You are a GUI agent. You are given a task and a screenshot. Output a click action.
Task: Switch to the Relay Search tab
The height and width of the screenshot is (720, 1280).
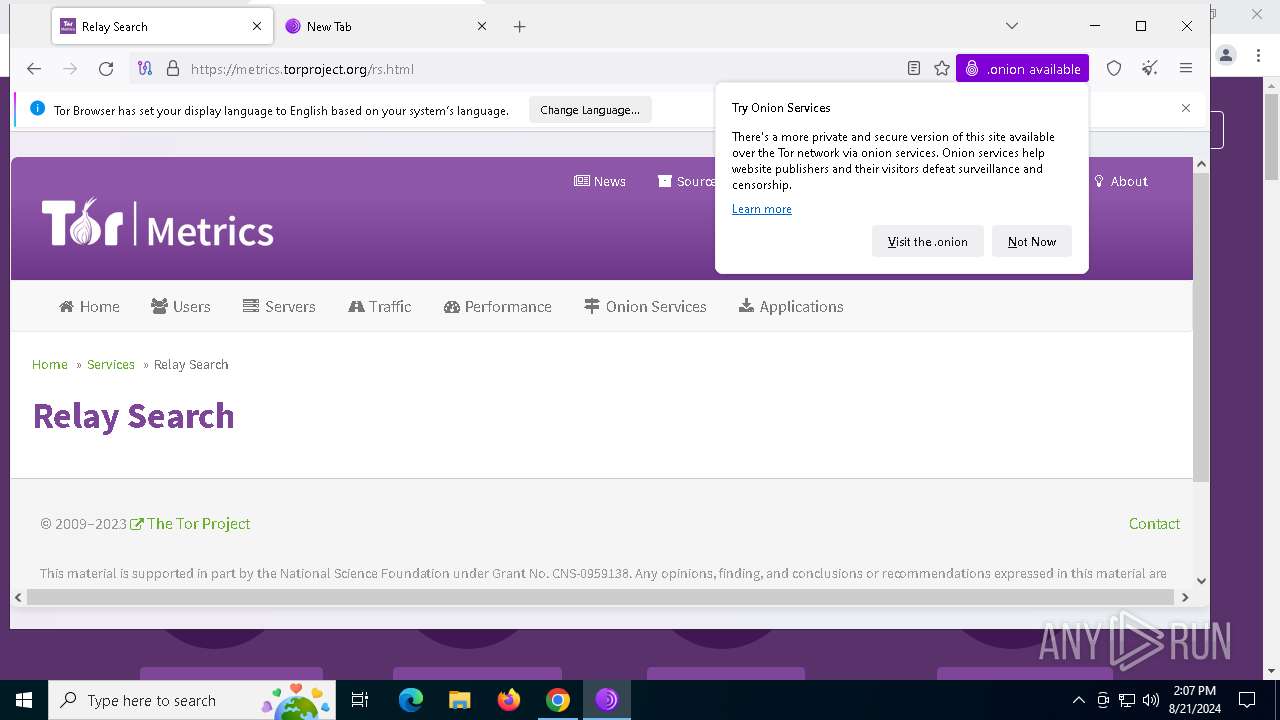[x=162, y=27]
